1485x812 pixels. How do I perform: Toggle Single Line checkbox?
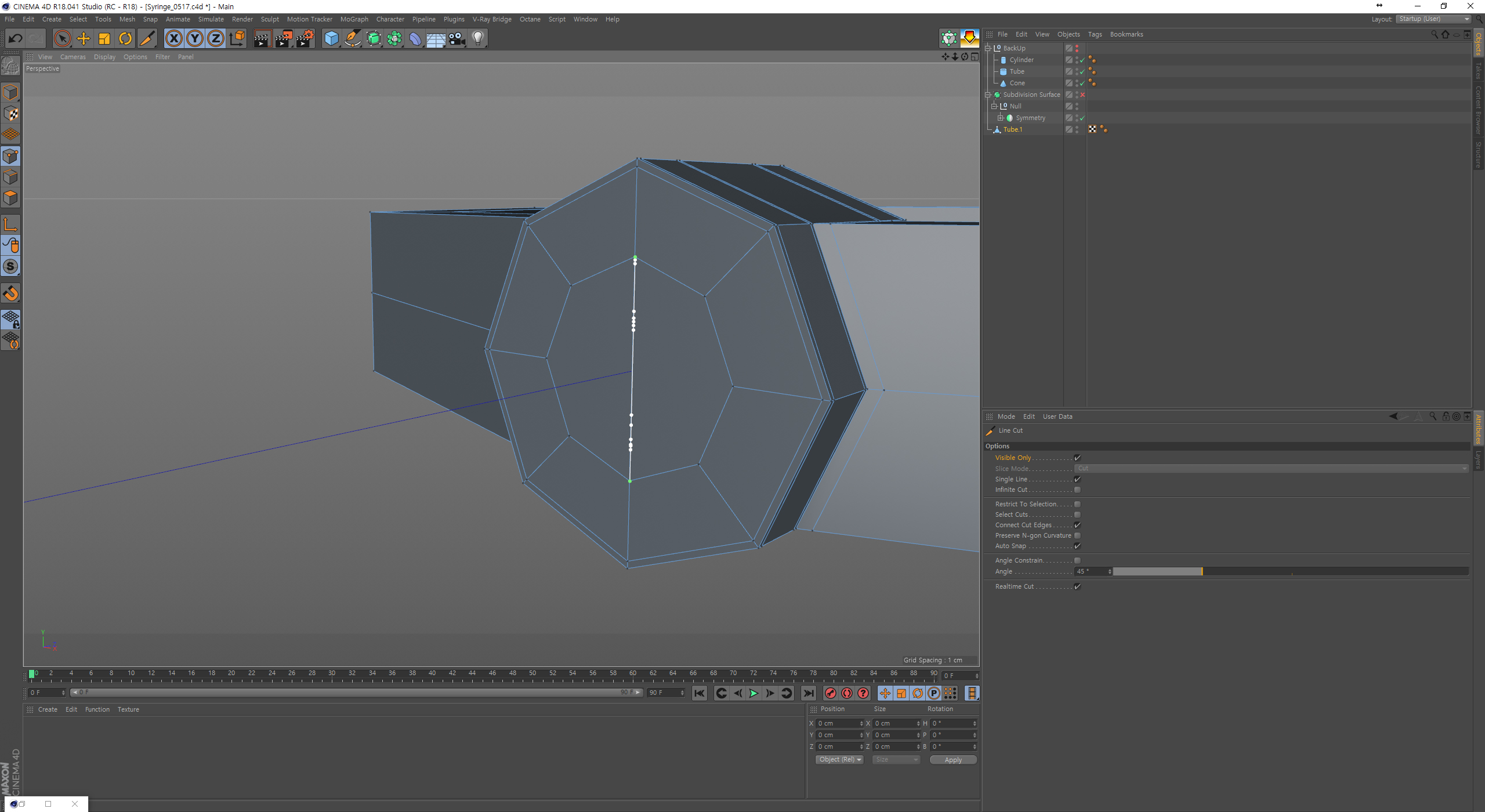1077,479
